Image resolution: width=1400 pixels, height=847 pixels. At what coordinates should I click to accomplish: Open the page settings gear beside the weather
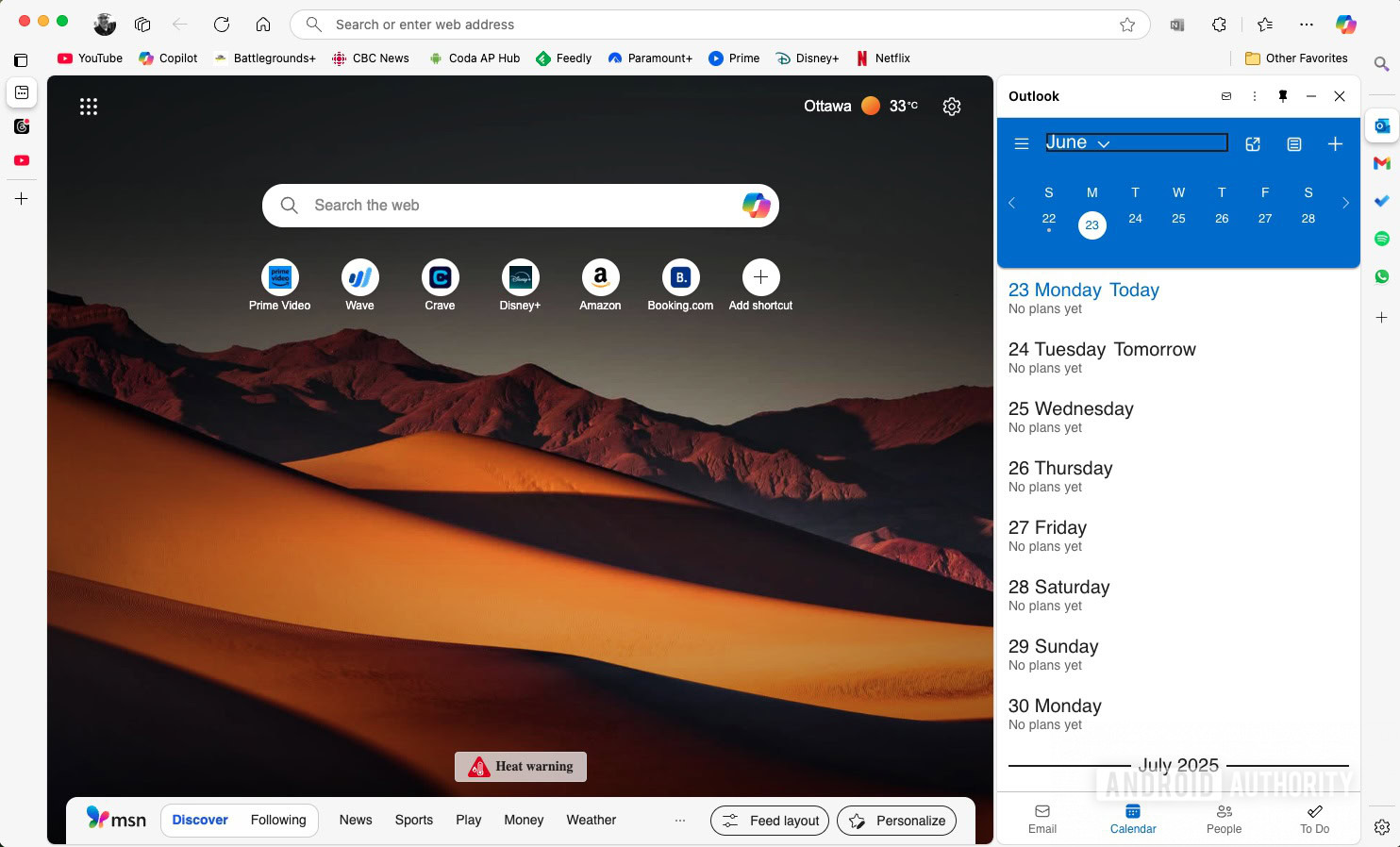pos(952,107)
